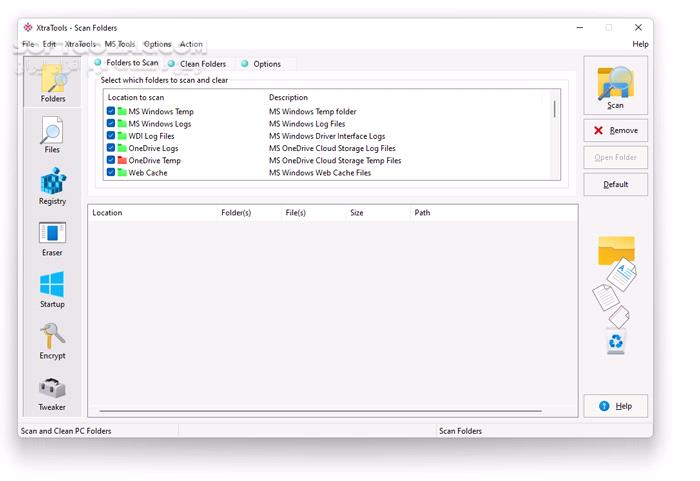Switch to the Clean Folders tab
The image size is (700, 481).
pyautogui.click(x=202, y=64)
